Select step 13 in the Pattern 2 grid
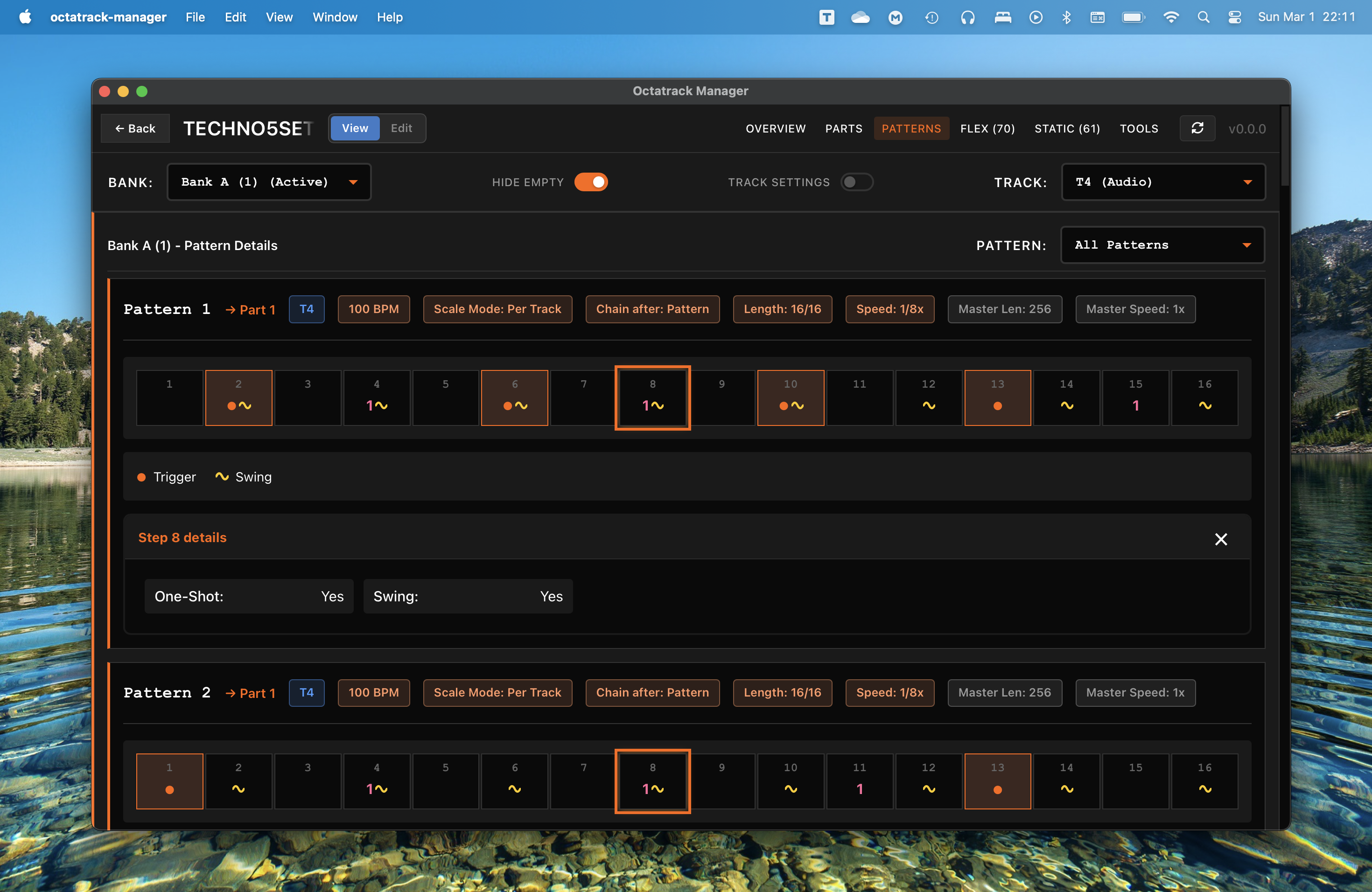Screen dimensions: 1372x892 coord(997,781)
